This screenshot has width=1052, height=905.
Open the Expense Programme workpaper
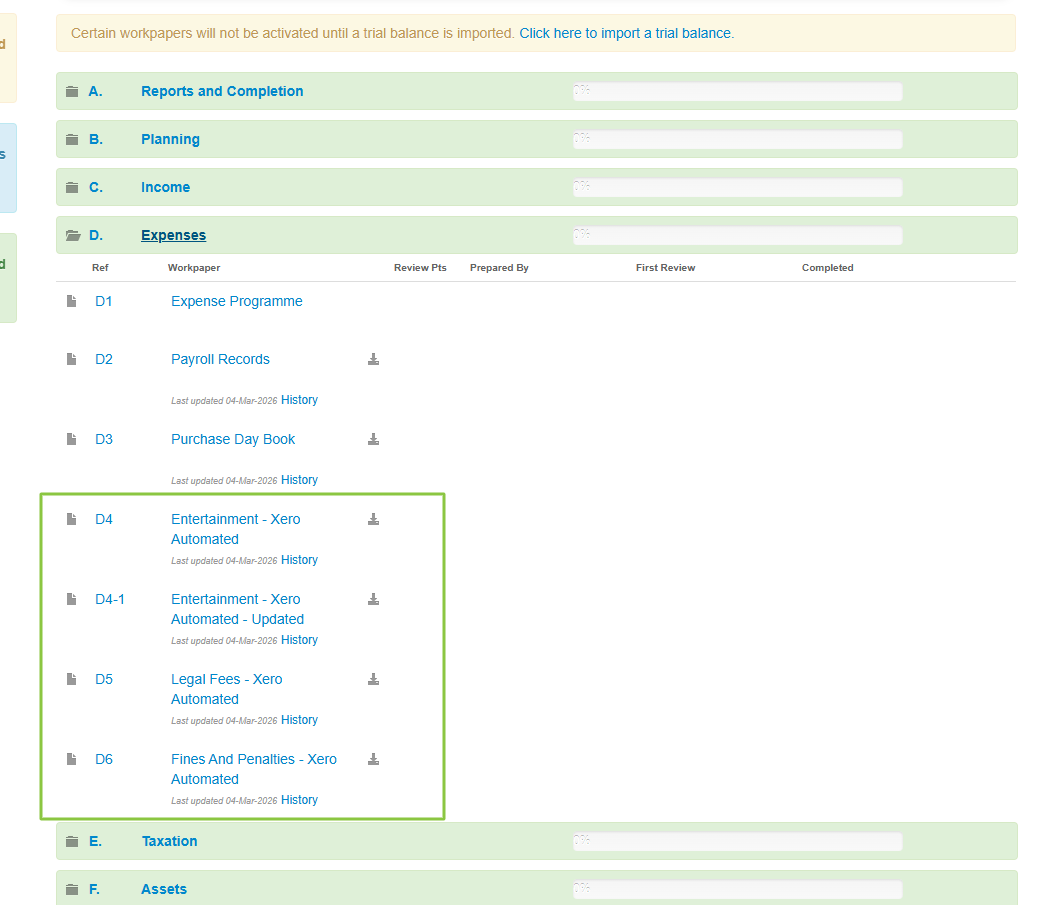click(x=236, y=301)
